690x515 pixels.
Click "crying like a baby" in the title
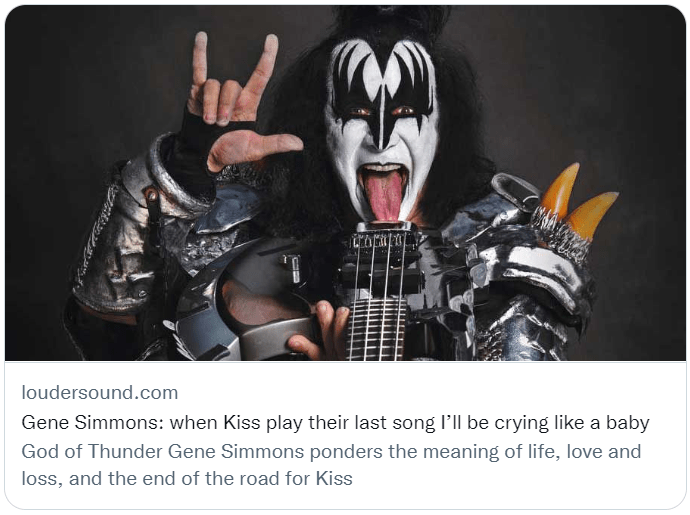click(572, 423)
